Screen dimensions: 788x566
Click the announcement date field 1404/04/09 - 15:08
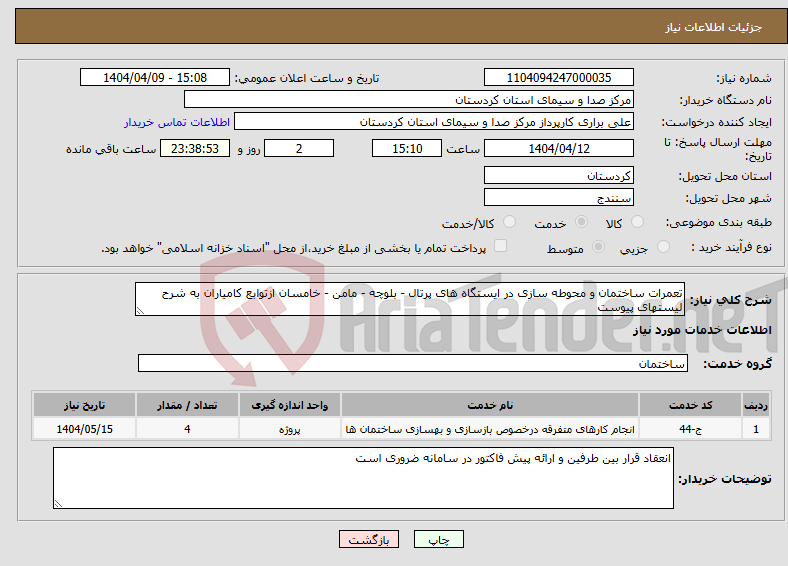pos(155,77)
